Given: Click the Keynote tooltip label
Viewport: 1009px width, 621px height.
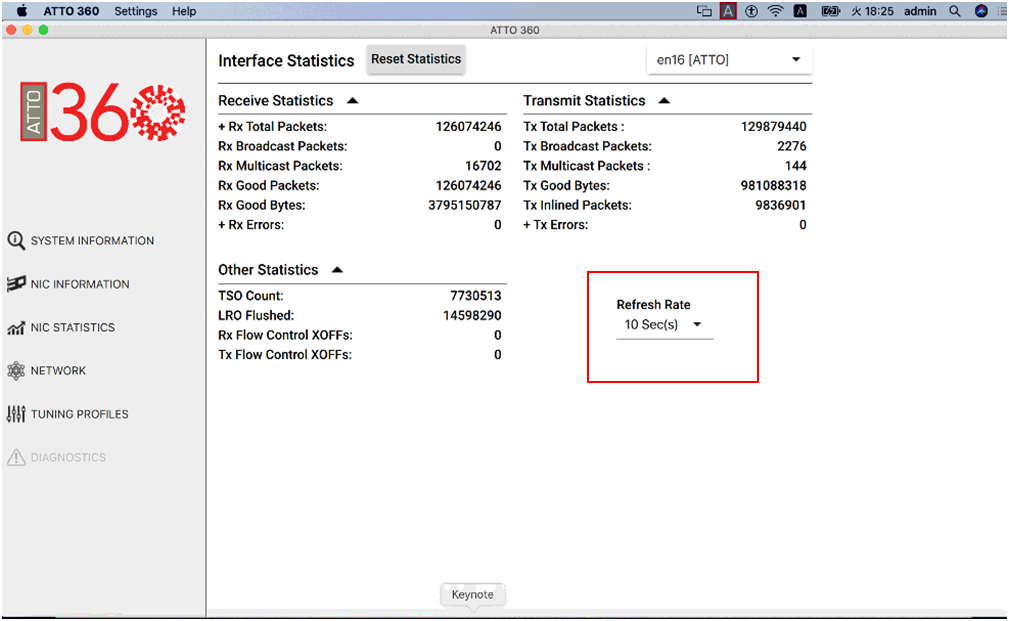Looking at the screenshot, I should (472, 595).
